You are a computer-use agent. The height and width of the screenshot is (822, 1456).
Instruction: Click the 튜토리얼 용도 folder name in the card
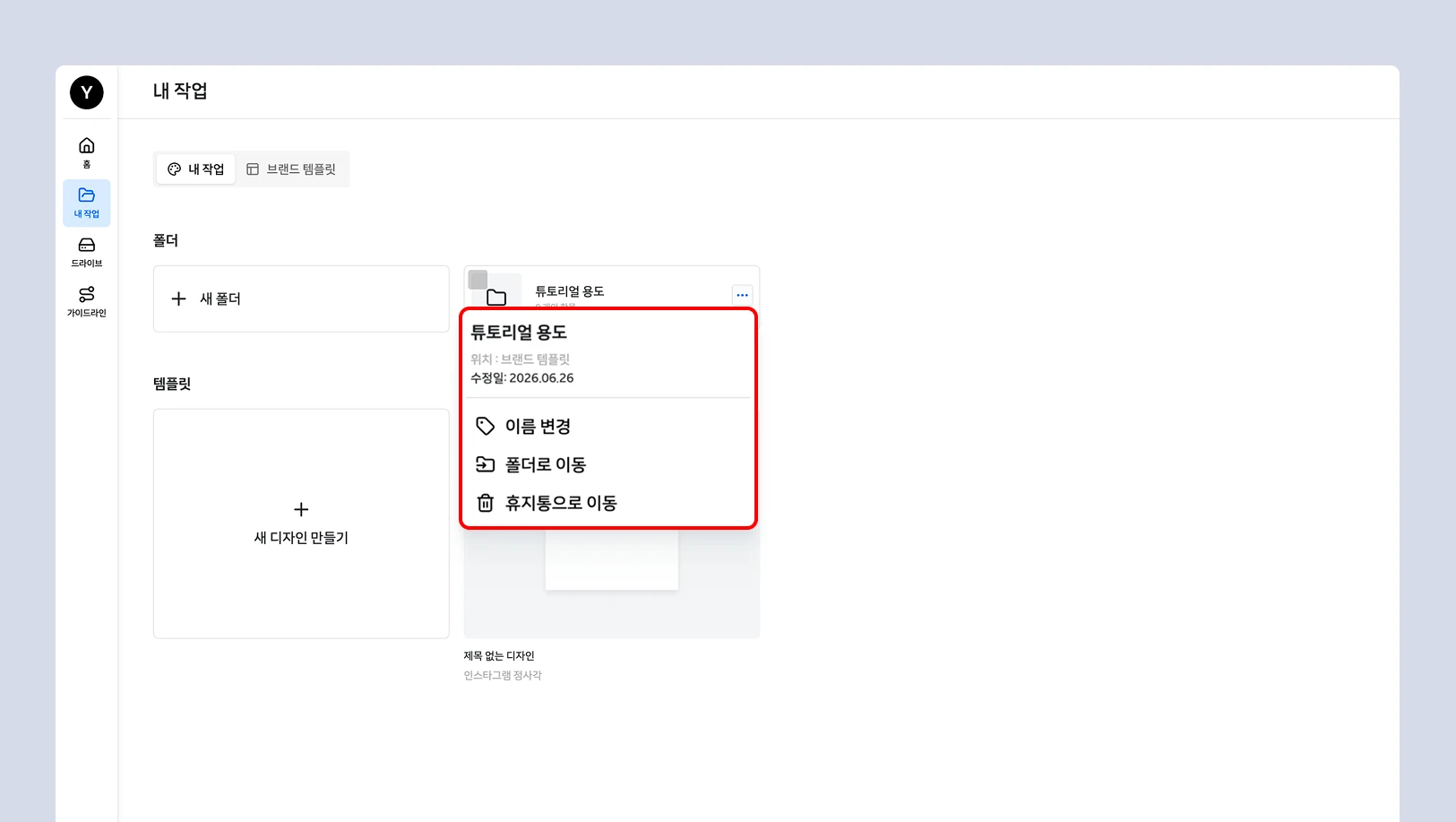570,291
